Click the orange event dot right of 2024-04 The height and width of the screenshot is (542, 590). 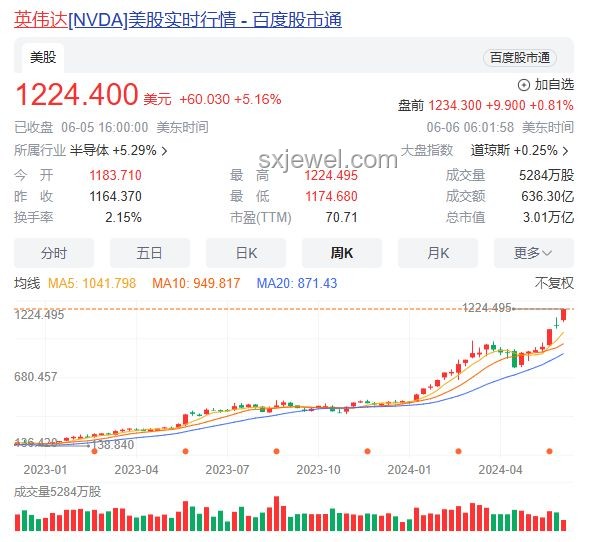[x=549, y=451]
